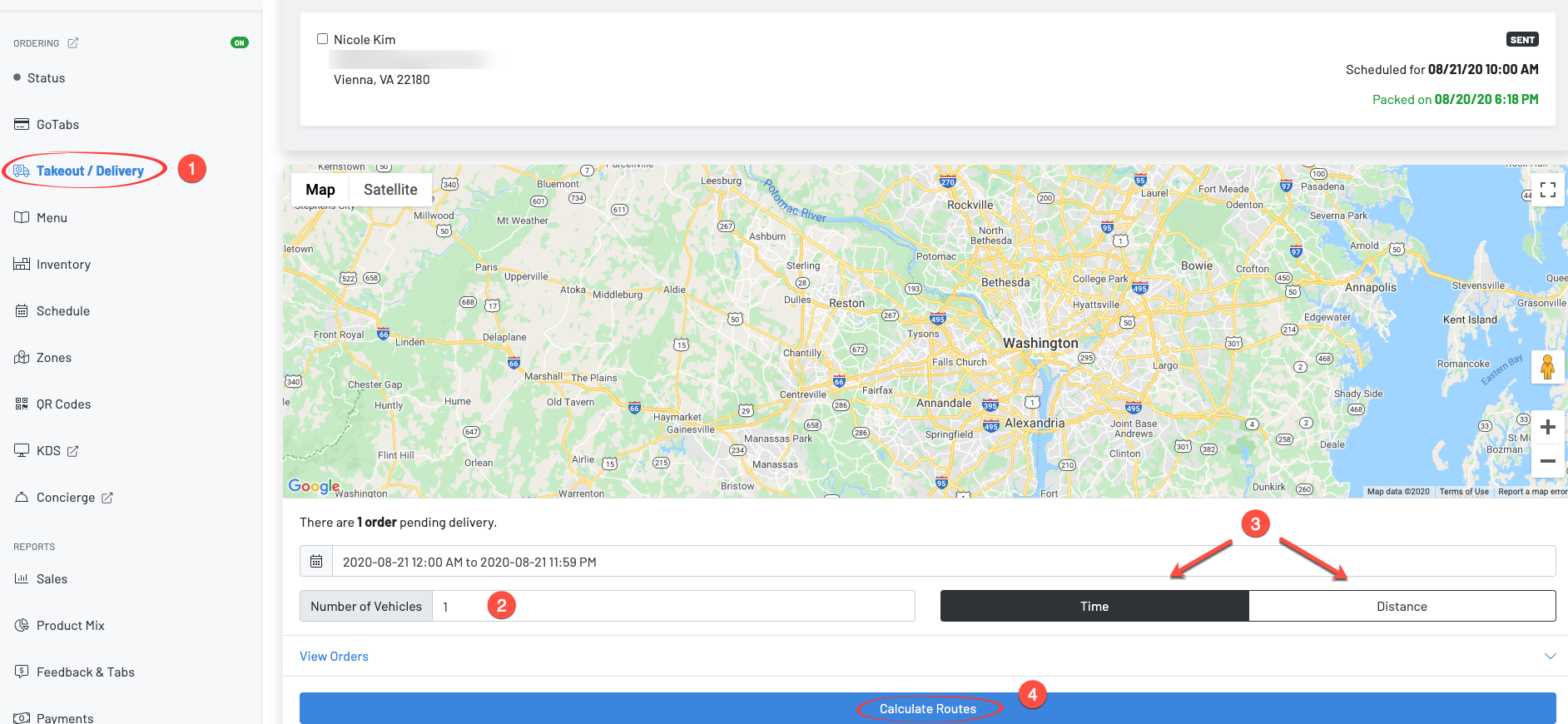The width and height of the screenshot is (1568, 724).
Task: Switch map to Satellite view
Action: [390, 190]
